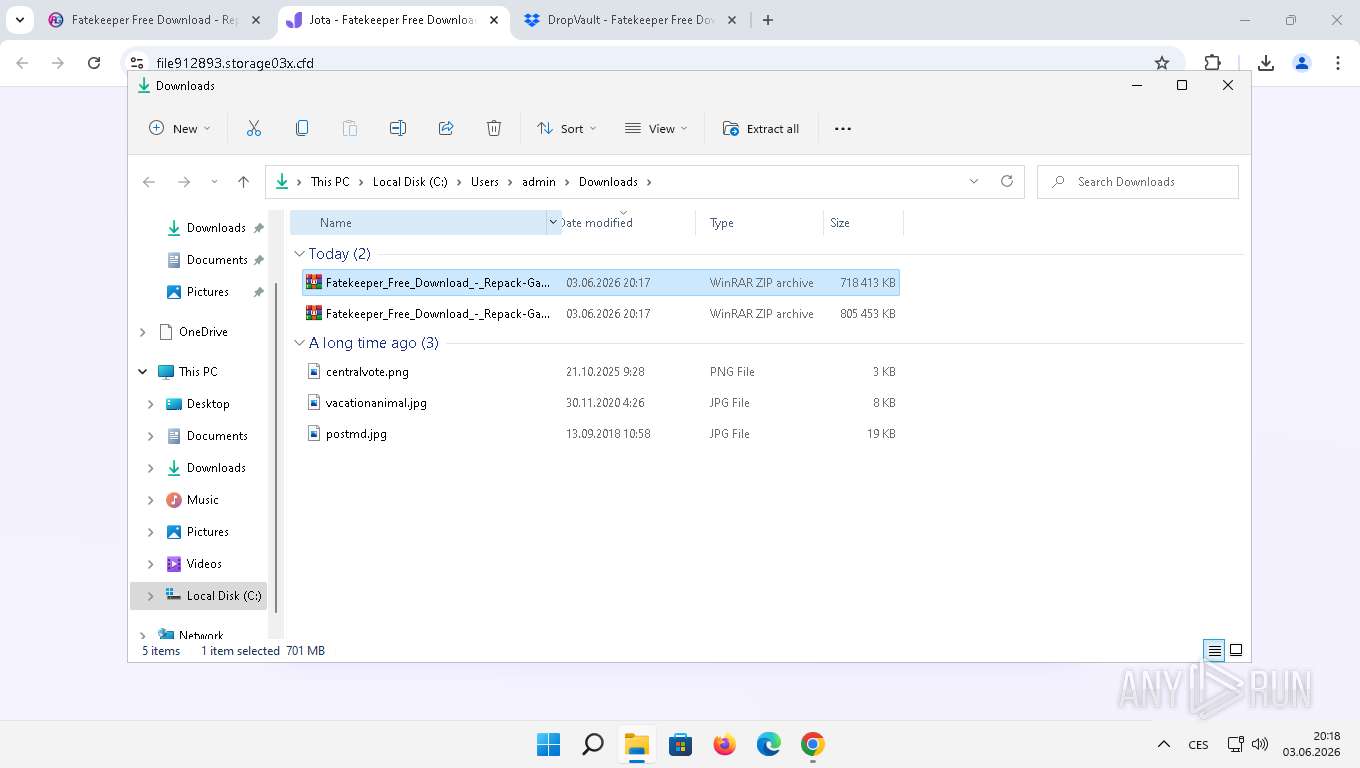This screenshot has height=768, width=1360.
Task: Open Chrome profile avatar
Action: pyautogui.click(x=1302, y=62)
